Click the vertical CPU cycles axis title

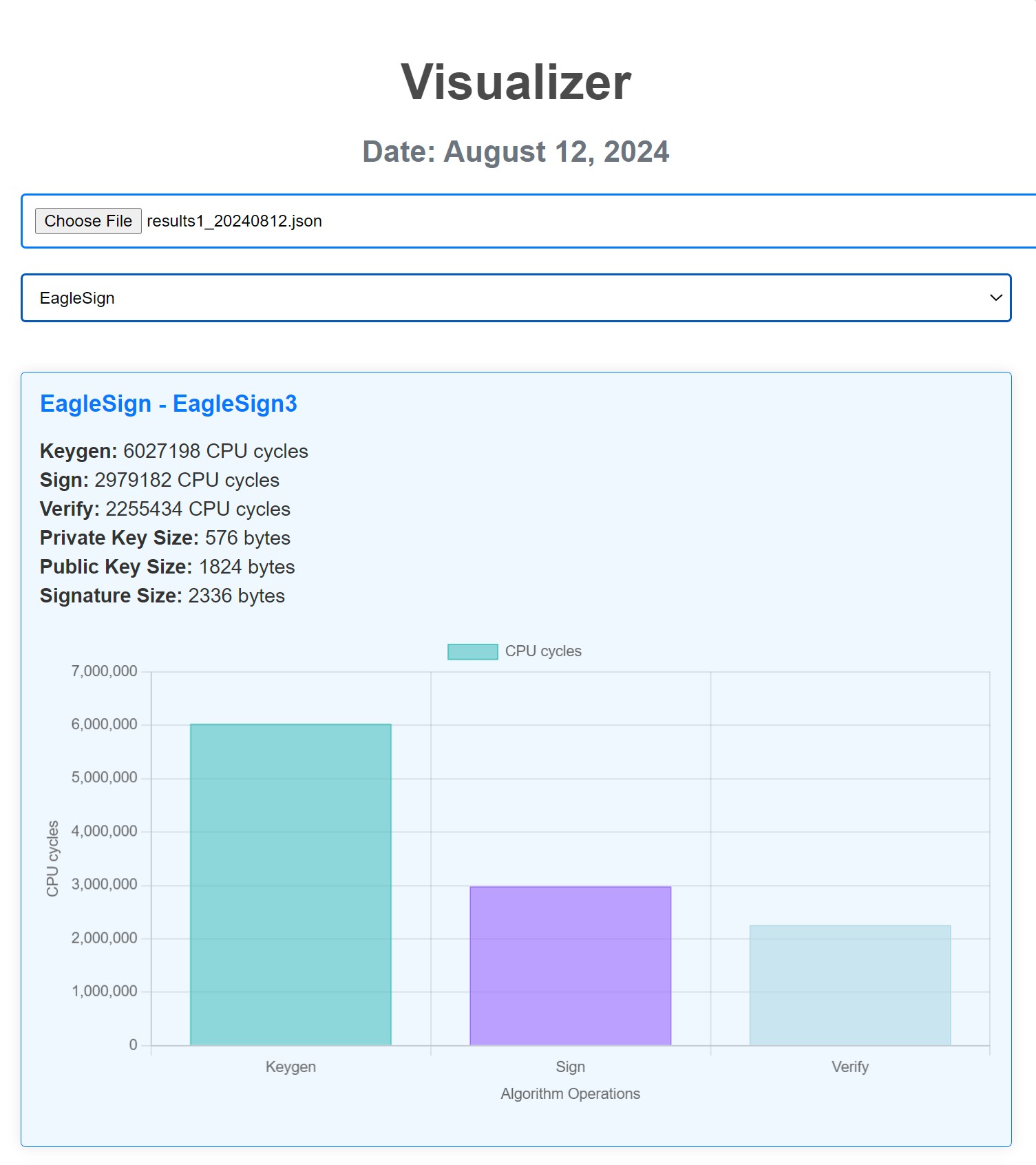click(x=52, y=859)
